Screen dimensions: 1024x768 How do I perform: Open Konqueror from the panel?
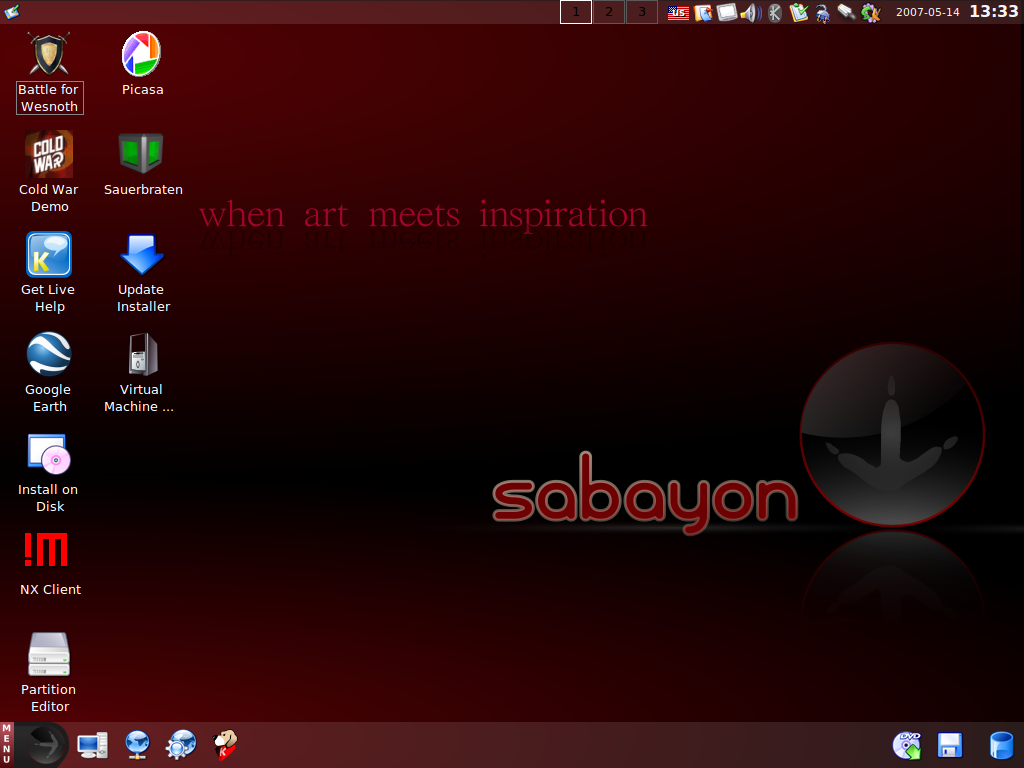(137, 744)
